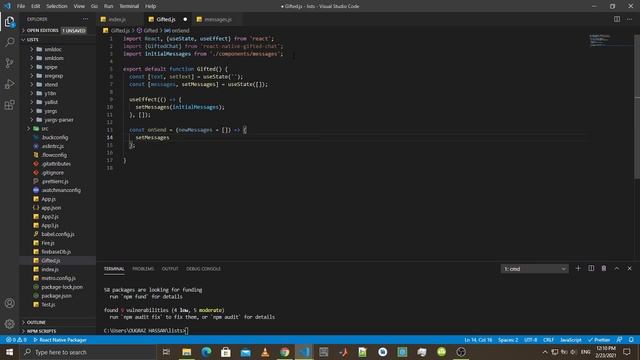Change indentation via Spaces: 2

pos(508,340)
